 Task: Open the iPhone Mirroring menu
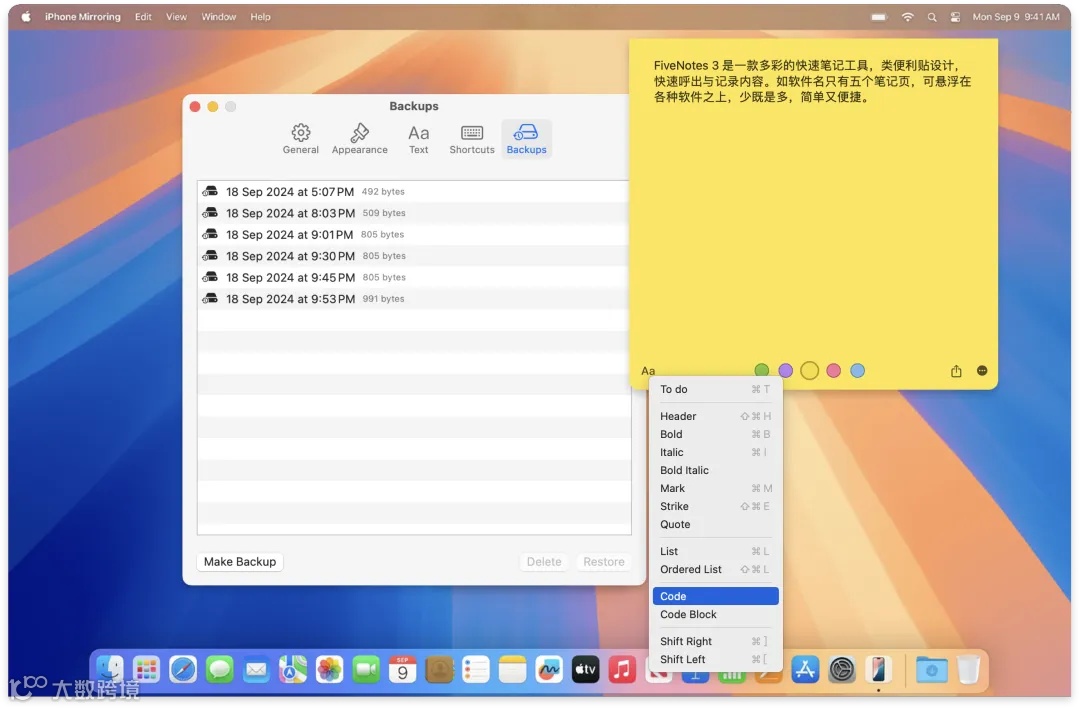coord(83,17)
